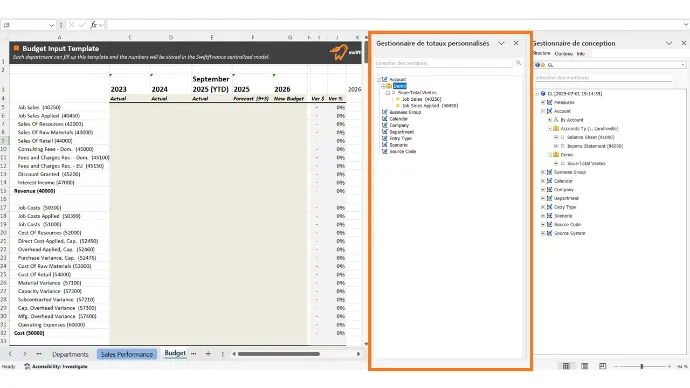The height and width of the screenshot is (388, 690).
Task: Expand Income Statement node in conception tree
Action: pyautogui.click(x=556, y=146)
